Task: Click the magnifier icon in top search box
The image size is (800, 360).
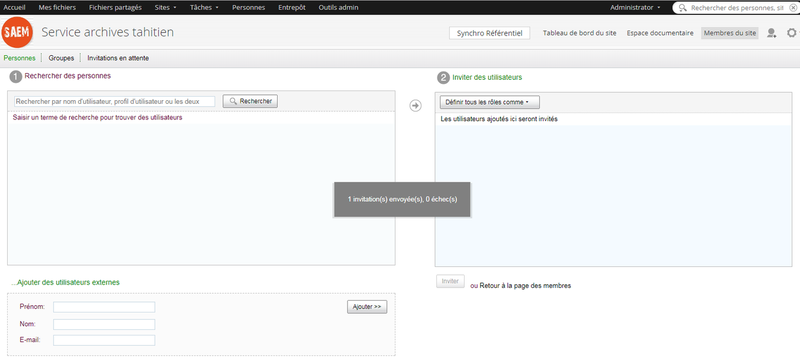Action: pyautogui.click(x=683, y=8)
